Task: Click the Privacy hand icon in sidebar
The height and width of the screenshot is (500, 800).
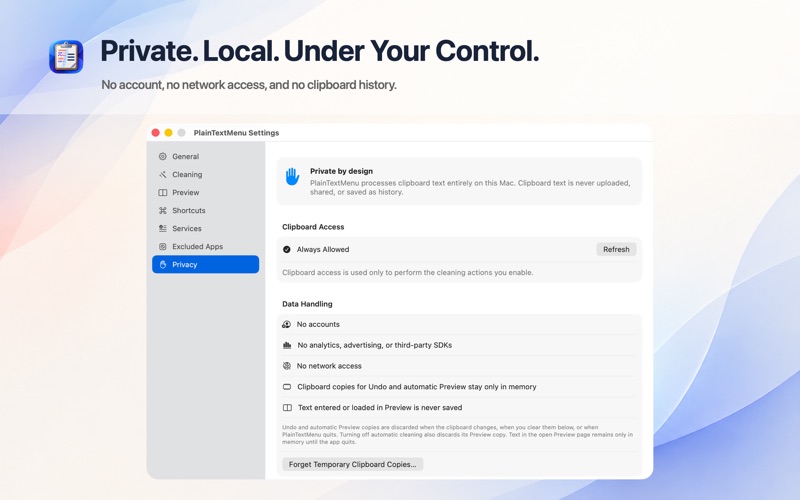Action: click(163, 264)
